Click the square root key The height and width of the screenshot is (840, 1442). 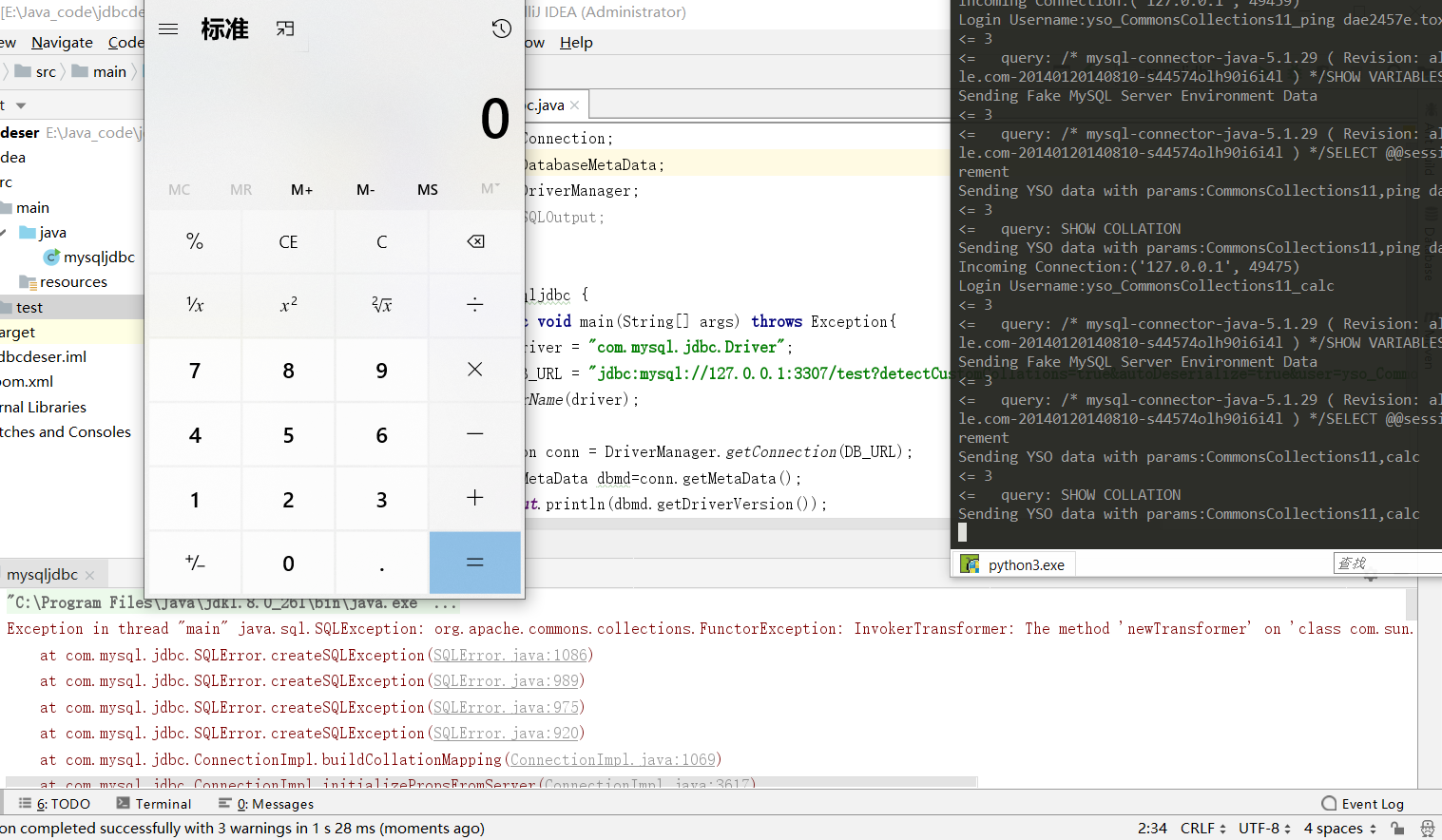pos(381,305)
